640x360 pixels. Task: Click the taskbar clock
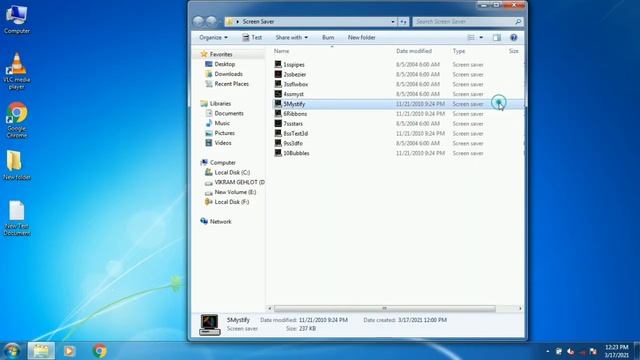[x=616, y=351]
